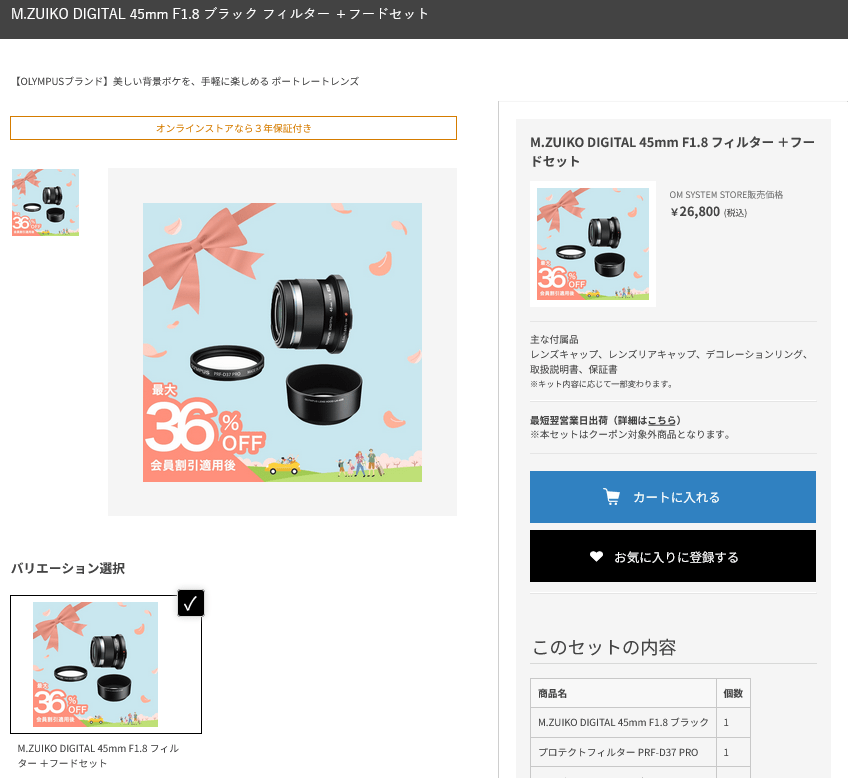849x778 pixels.
Task: Click the black lens hood in the main image
Action: (x=321, y=392)
